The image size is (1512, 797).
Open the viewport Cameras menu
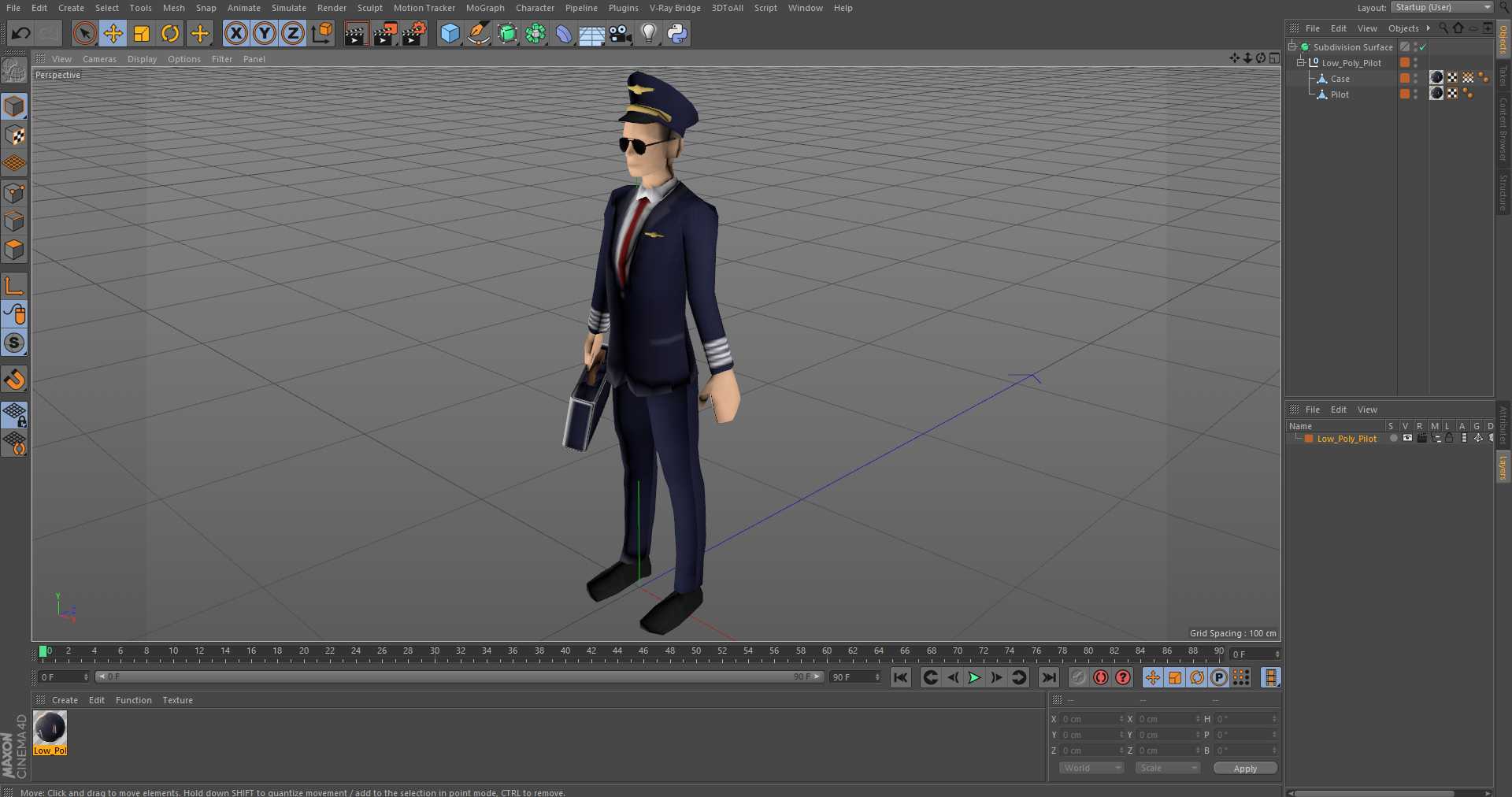tap(99, 59)
